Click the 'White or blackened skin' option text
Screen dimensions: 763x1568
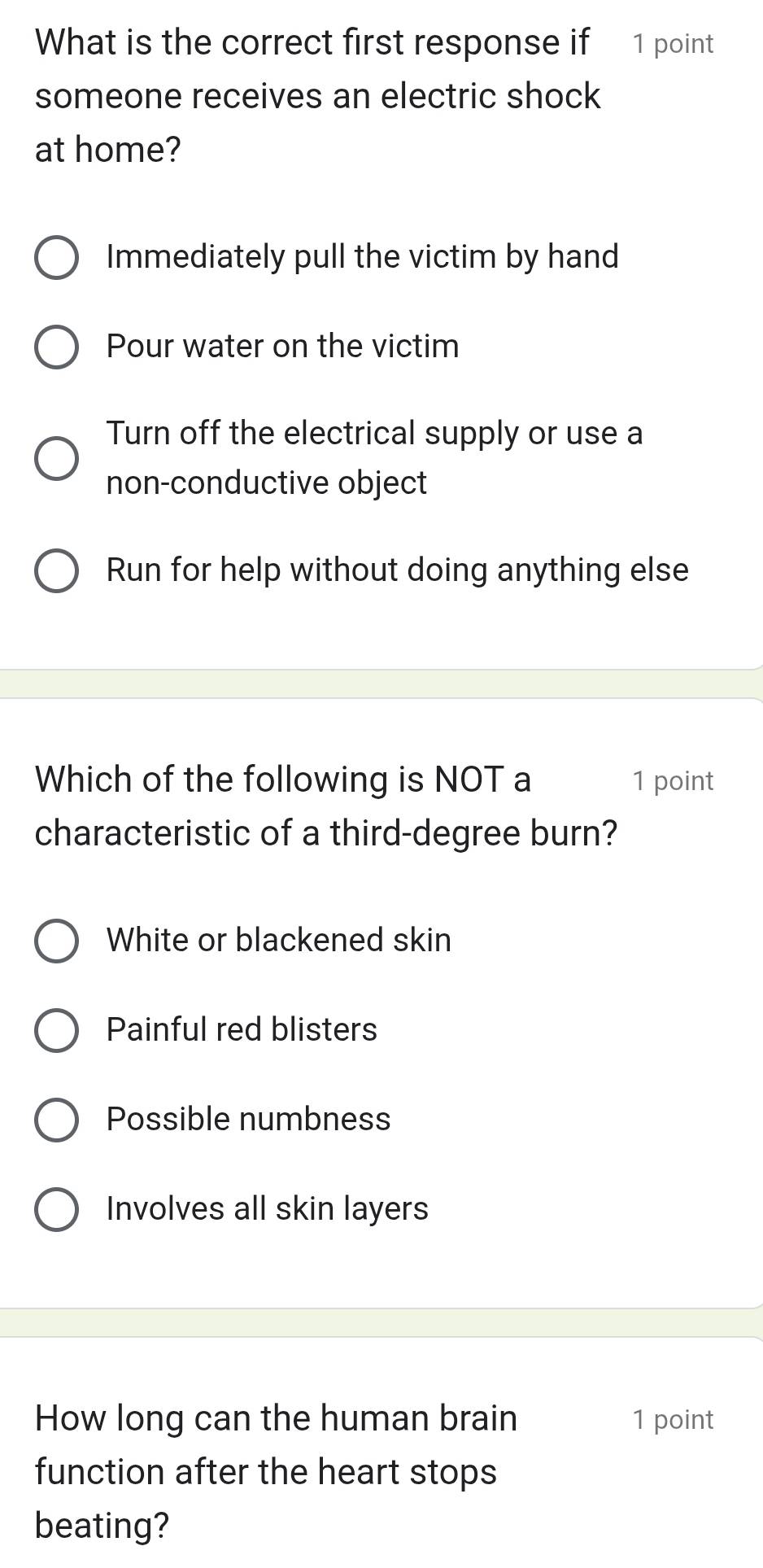tap(279, 941)
